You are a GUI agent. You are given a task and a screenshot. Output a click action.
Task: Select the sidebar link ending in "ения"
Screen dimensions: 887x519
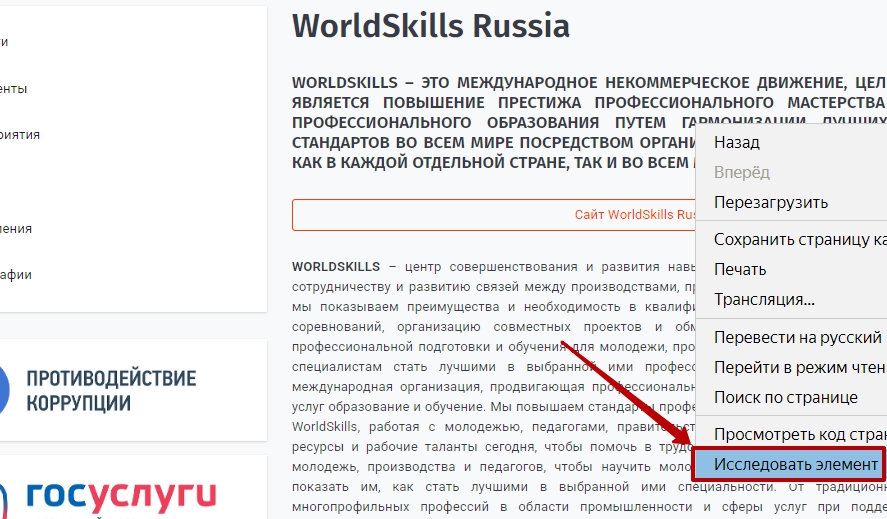[x=16, y=229]
